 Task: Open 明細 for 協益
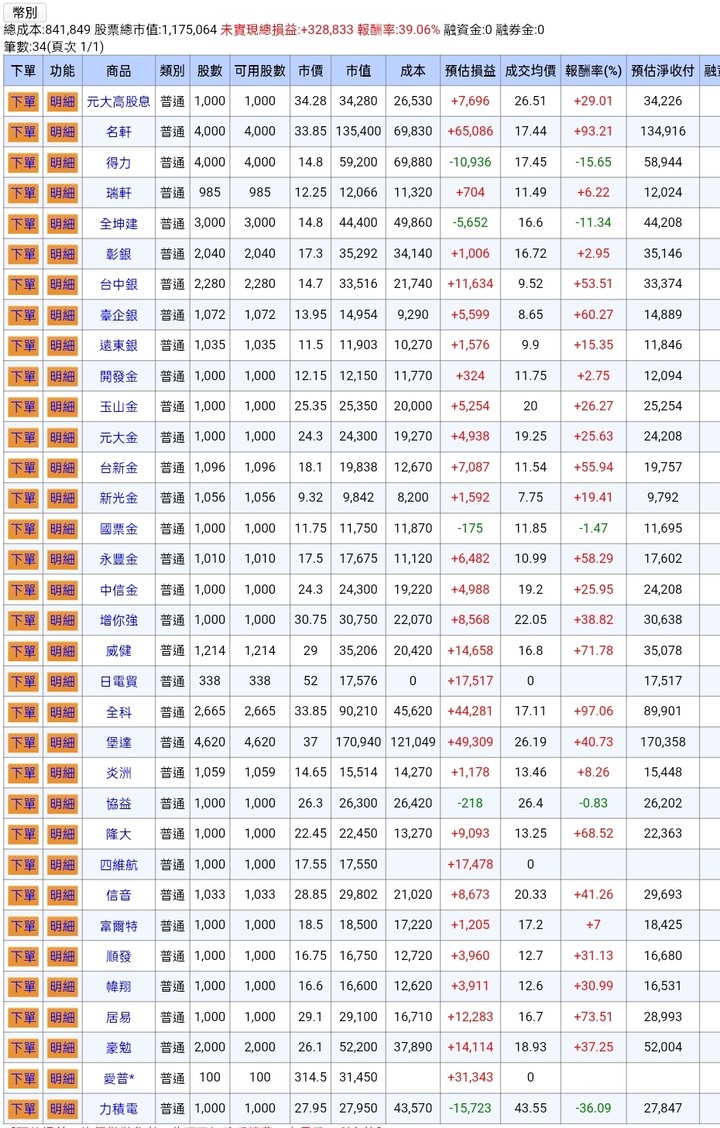tap(63, 804)
